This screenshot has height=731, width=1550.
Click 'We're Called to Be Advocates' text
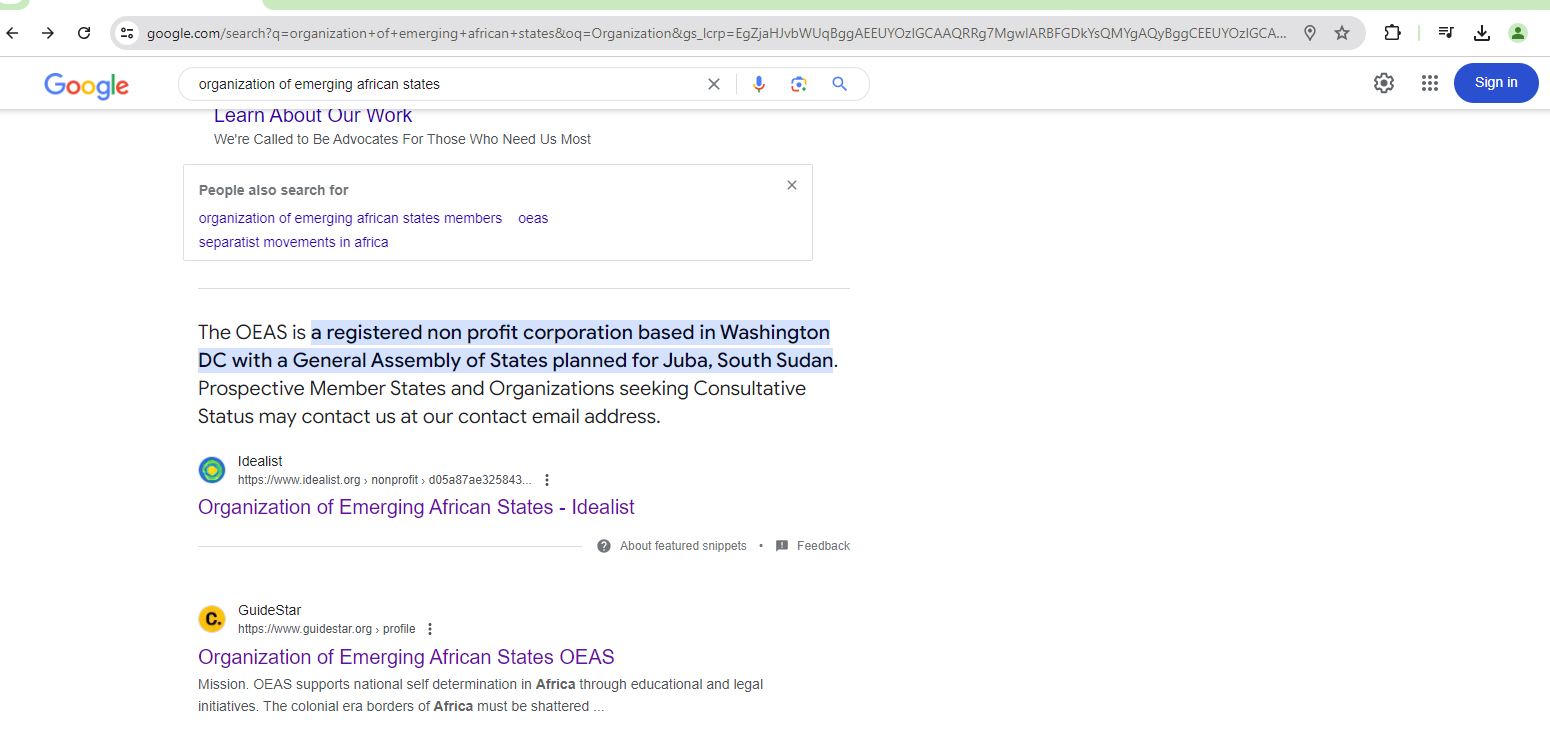click(402, 139)
